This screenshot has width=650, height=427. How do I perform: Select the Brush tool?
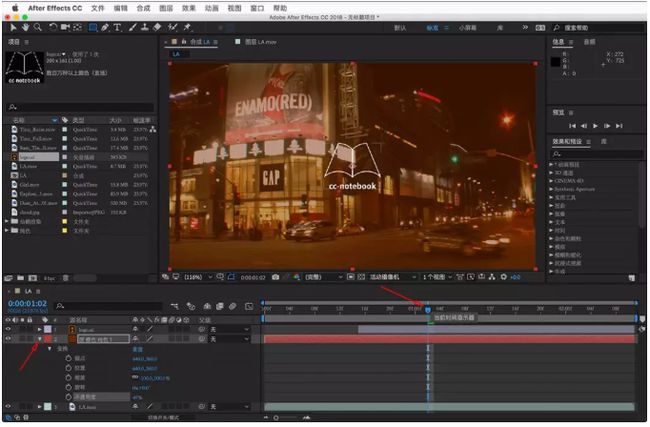point(133,27)
